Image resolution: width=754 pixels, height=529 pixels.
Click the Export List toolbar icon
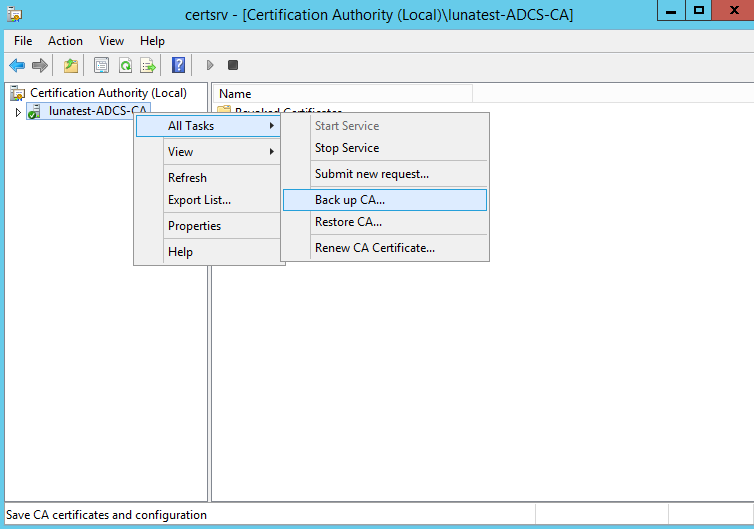click(x=148, y=65)
